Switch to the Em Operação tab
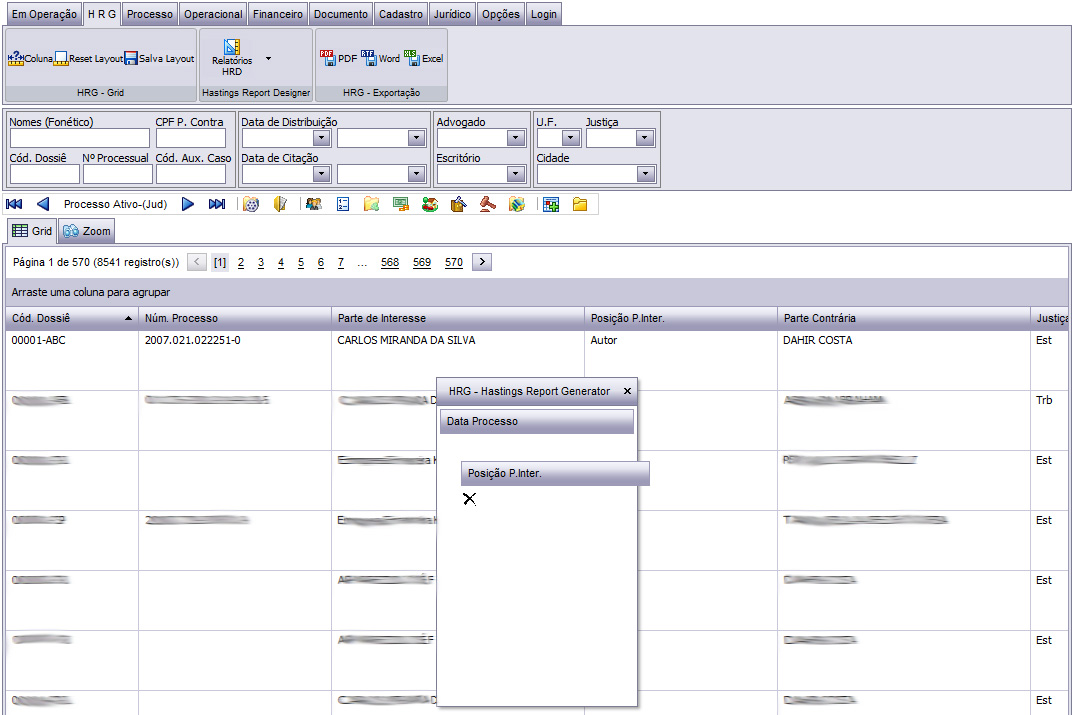The width and height of the screenshot is (1073, 715). (44, 14)
